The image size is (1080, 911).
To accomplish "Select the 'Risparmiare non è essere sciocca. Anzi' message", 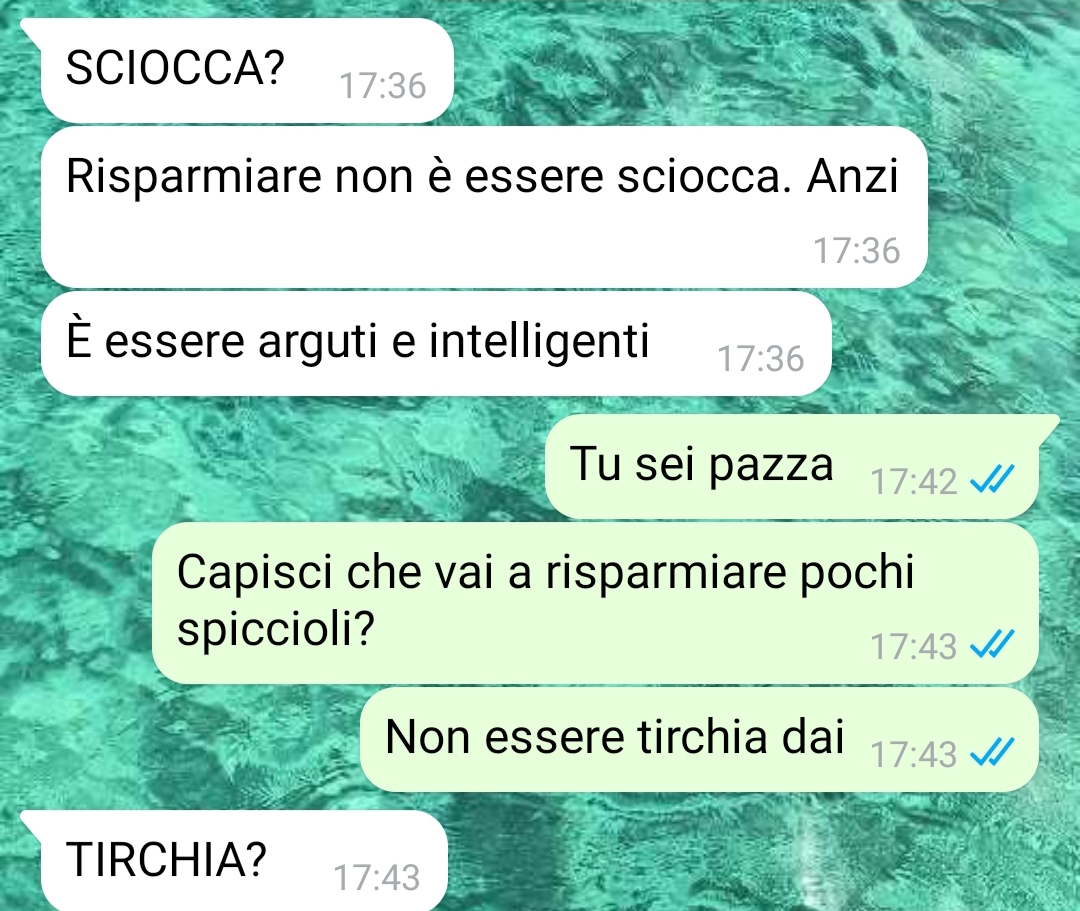I will coord(484,207).
